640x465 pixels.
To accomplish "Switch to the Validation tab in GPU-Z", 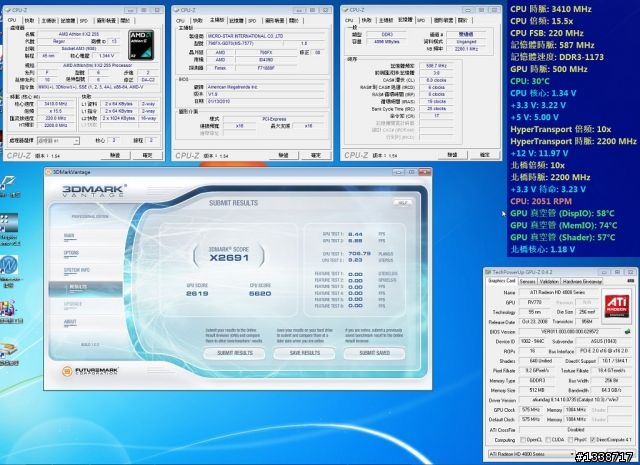I will point(549,281).
